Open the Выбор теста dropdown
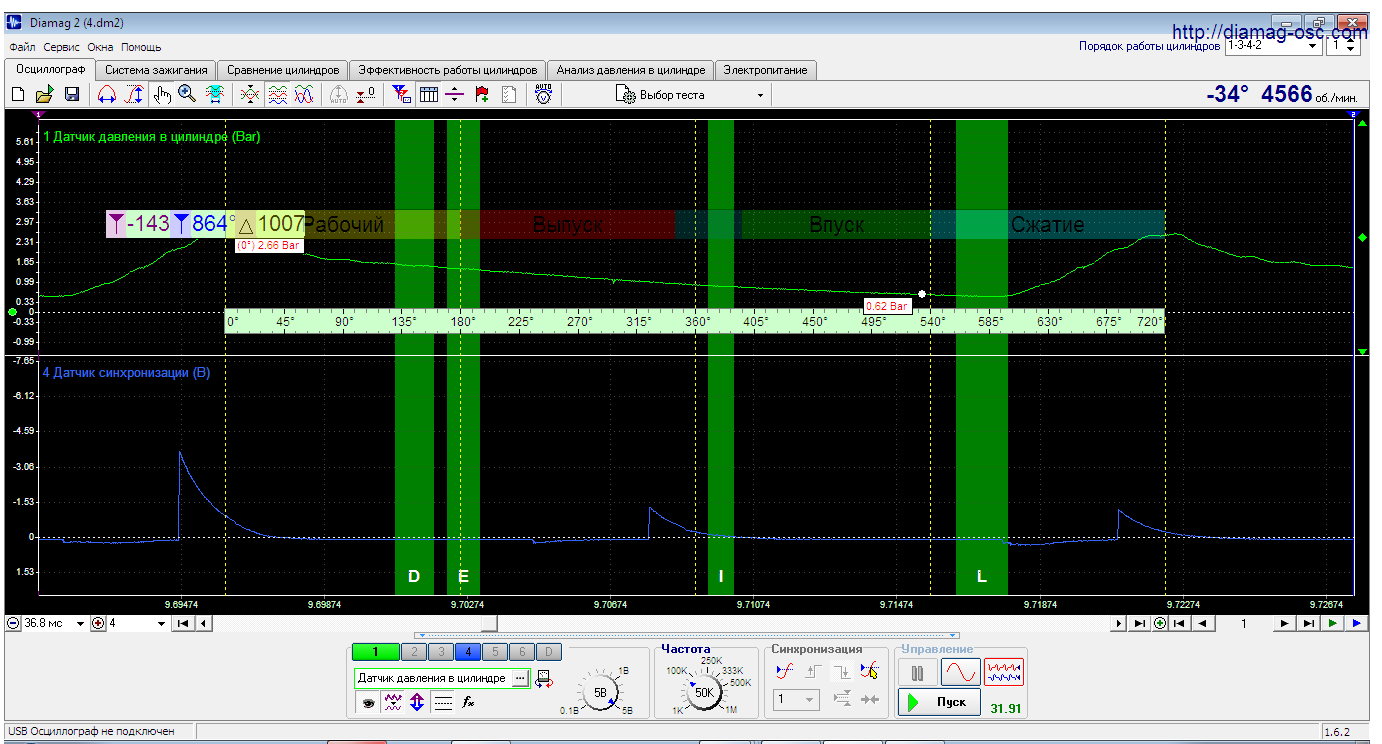 point(690,95)
